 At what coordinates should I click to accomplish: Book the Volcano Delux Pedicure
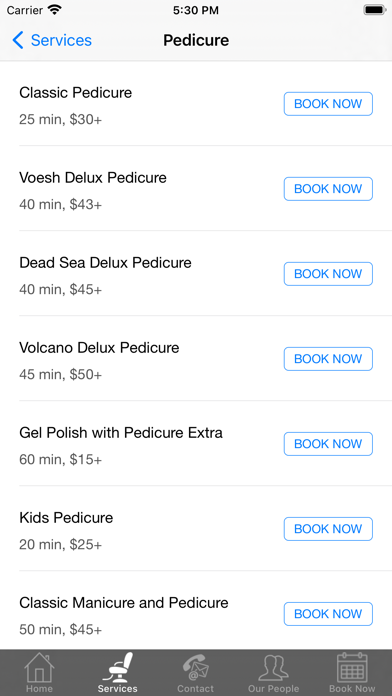pos(328,359)
